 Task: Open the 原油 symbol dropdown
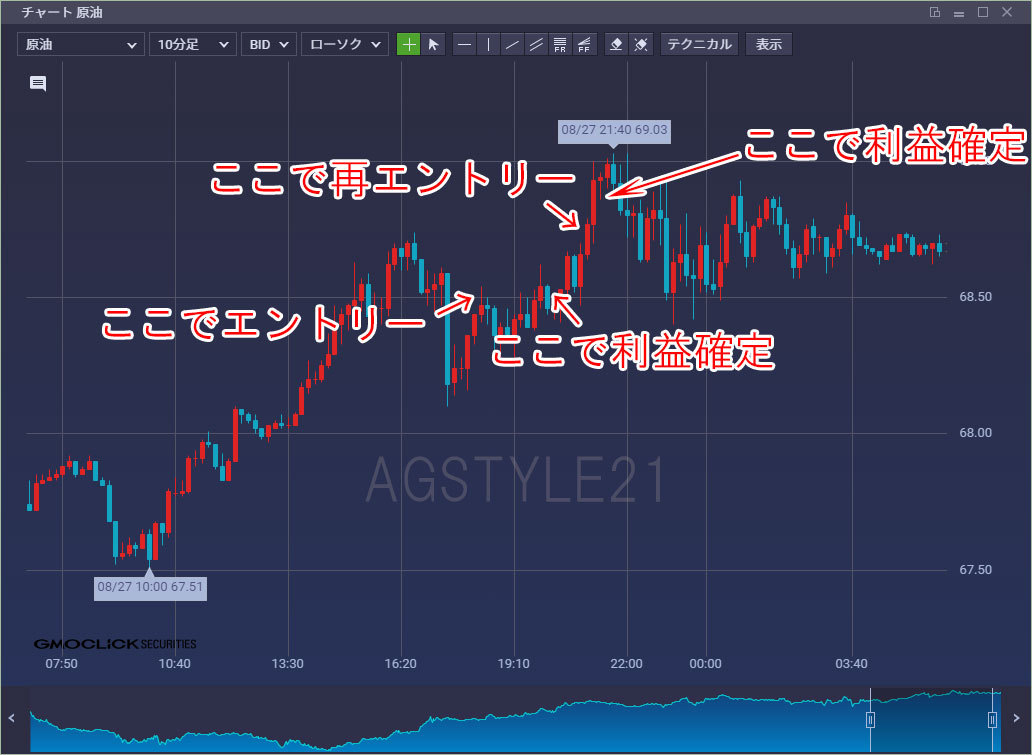(x=80, y=45)
